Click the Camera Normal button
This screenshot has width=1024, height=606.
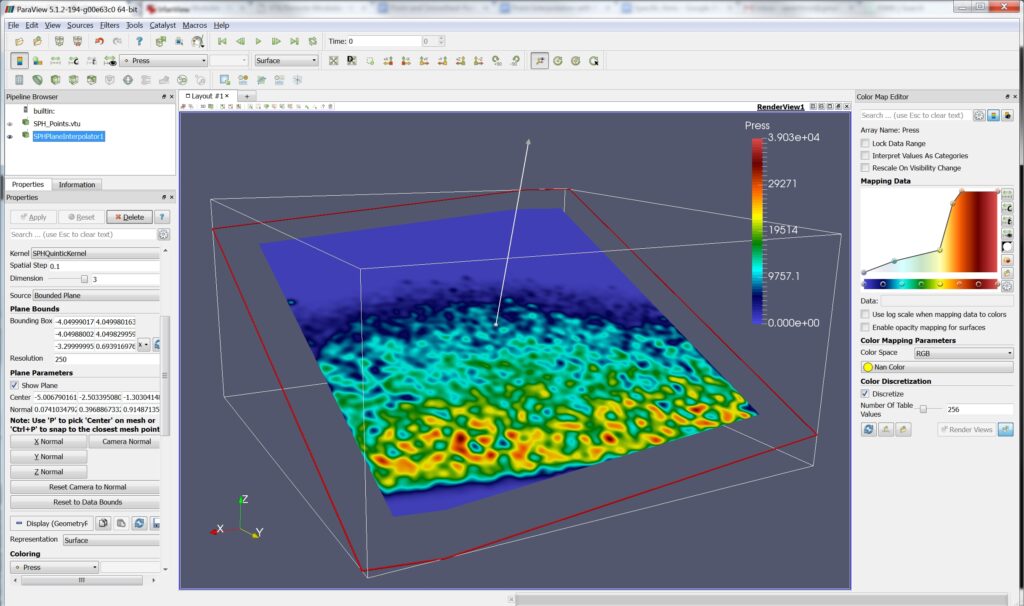(x=127, y=441)
